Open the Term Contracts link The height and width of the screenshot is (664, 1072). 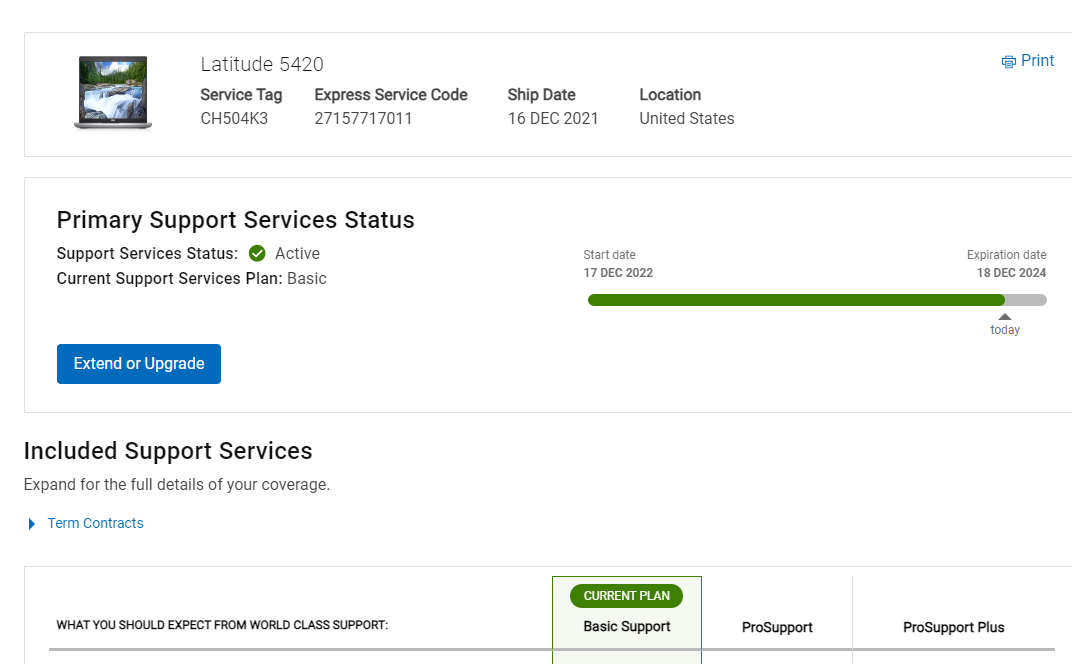[95, 523]
